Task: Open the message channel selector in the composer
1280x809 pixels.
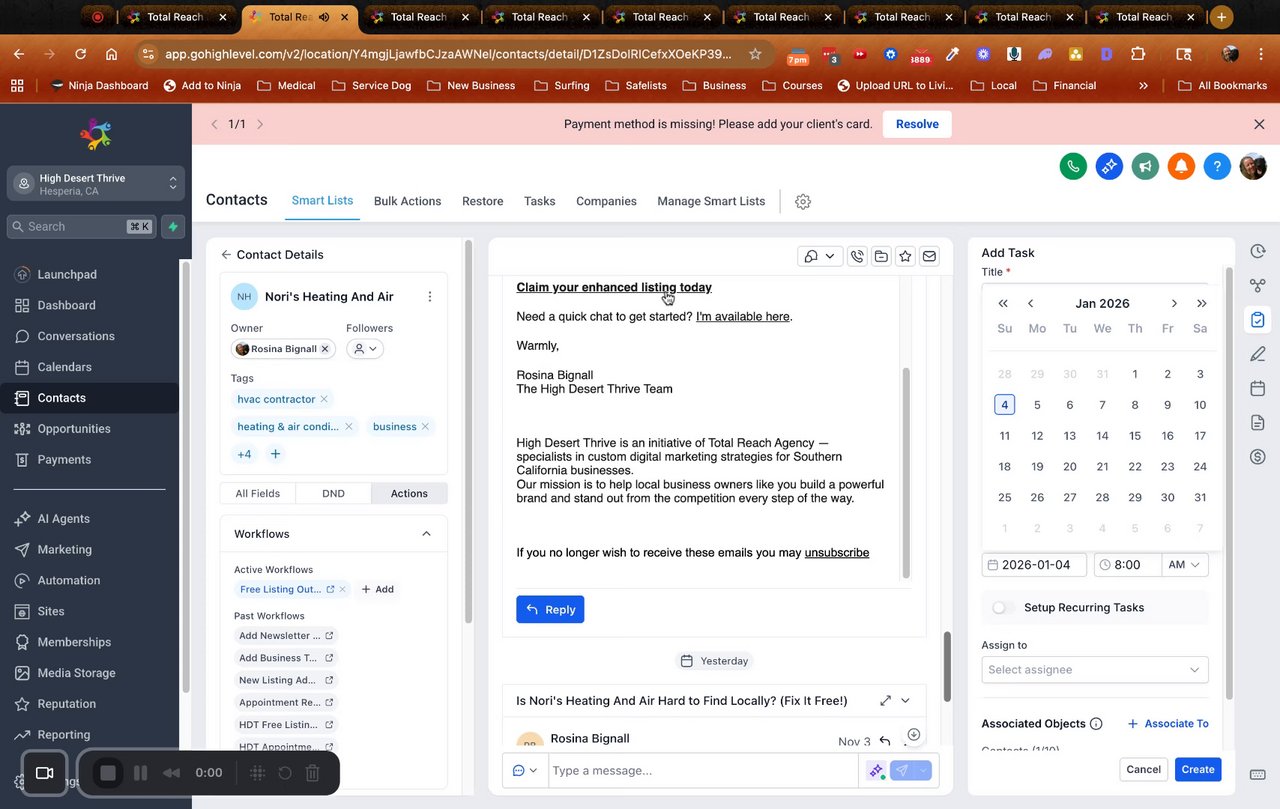Action: click(x=525, y=771)
